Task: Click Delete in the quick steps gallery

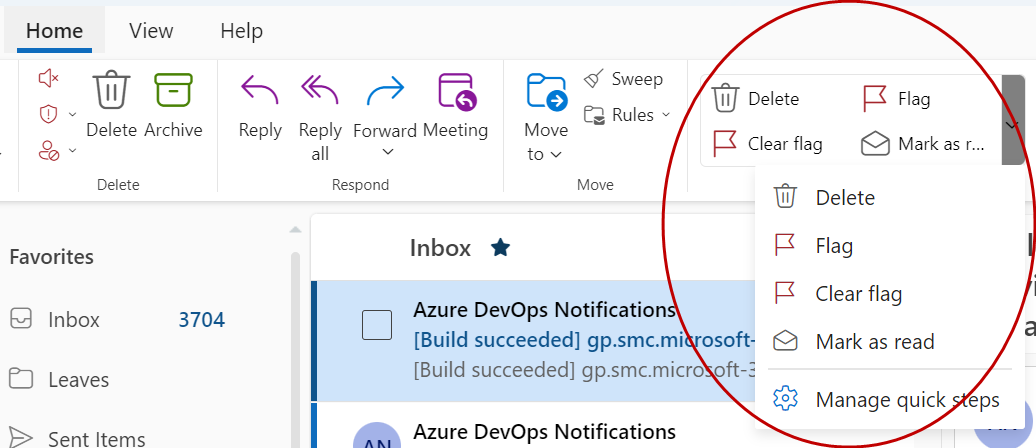Action: click(x=755, y=99)
